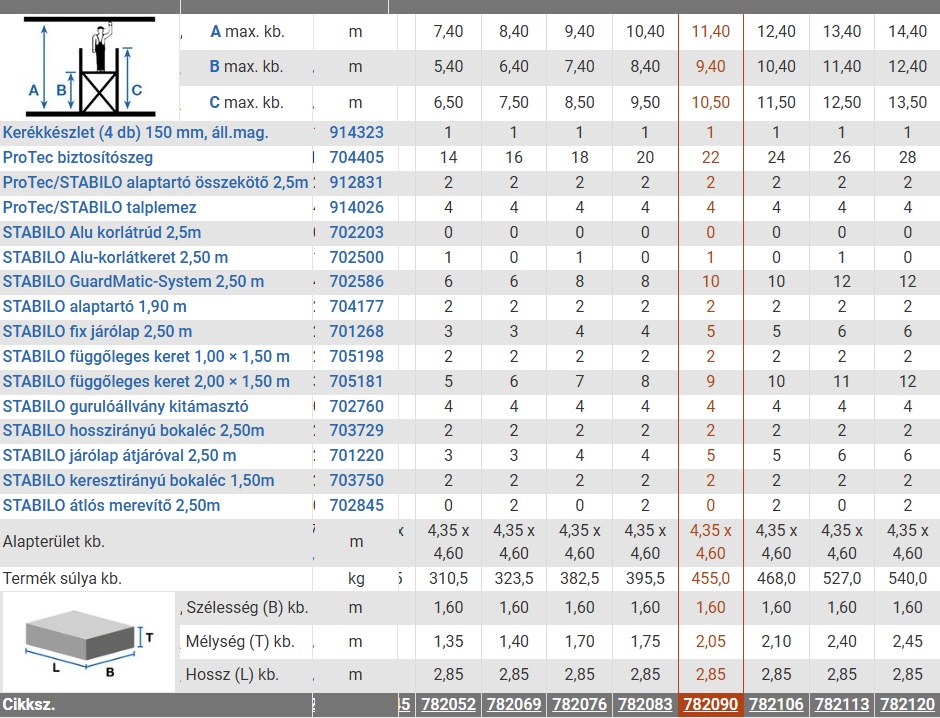Click article number 914026
Screen dimensions: 940x718
point(357,207)
